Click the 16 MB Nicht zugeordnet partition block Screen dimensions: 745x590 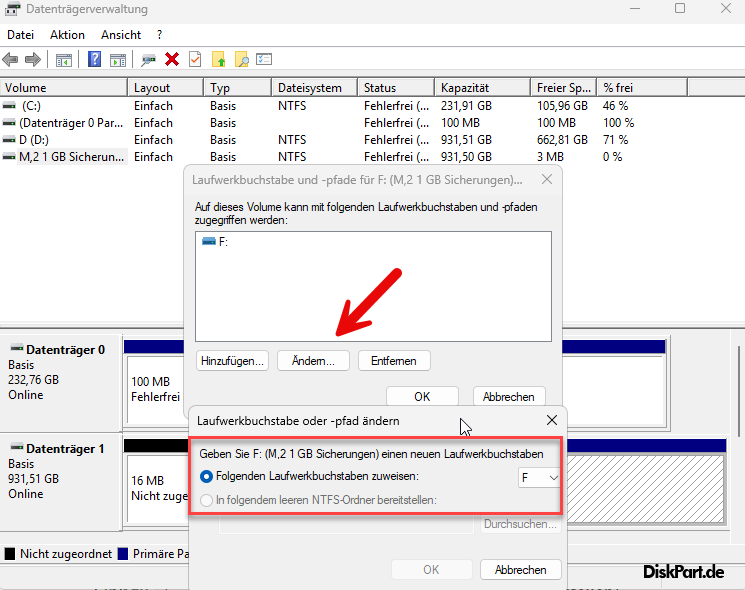click(x=158, y=488)
